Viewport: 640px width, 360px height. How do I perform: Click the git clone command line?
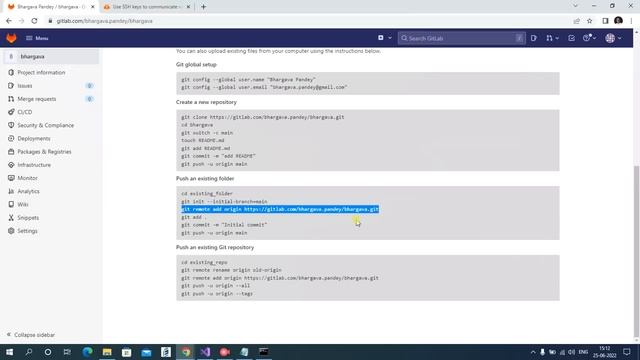pyautogui.click(x=263, y=117)
